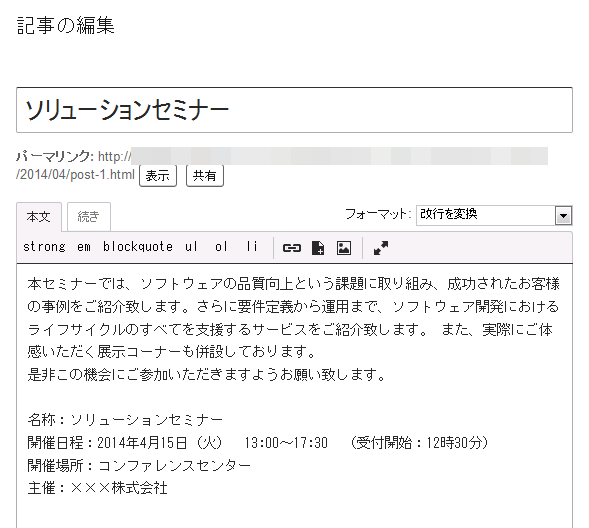Open the フォーマット dropdown arrow
Viewport: 589px width, 528px height.
[x=563, y=216]
